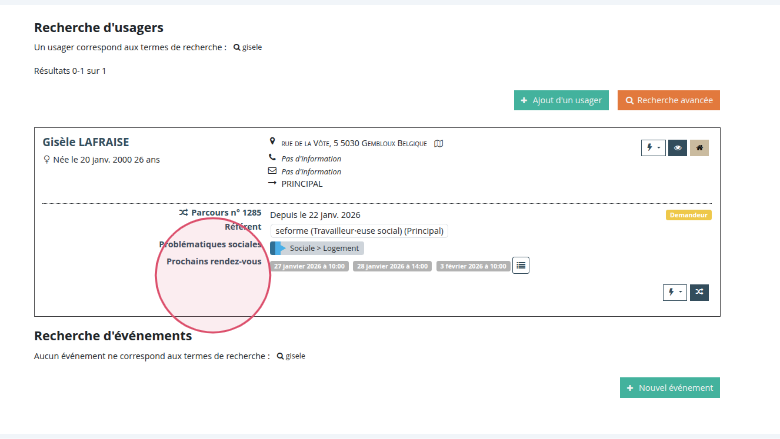Image resolution: width=780 pixels, height=439 pixels.
Task: Open the appointments list icon button
Action: [521, 265]
